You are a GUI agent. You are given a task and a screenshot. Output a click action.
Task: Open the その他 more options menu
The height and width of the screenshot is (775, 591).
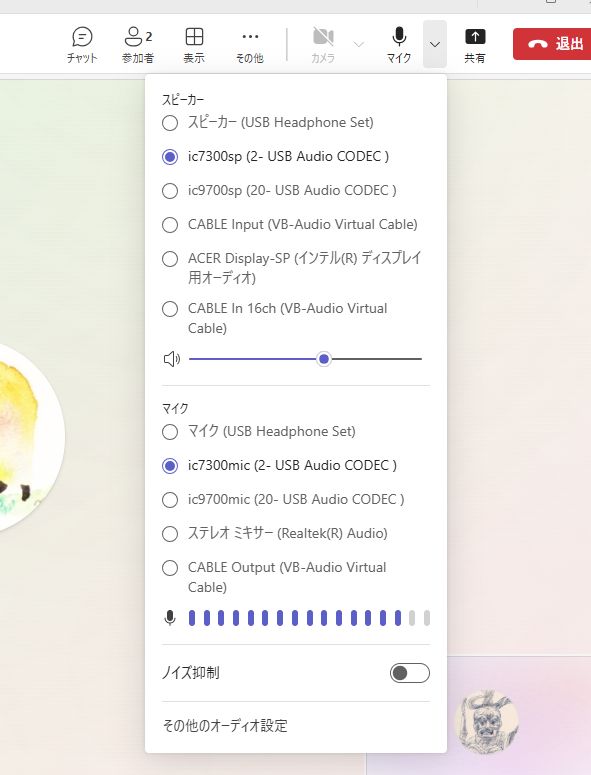250,44
